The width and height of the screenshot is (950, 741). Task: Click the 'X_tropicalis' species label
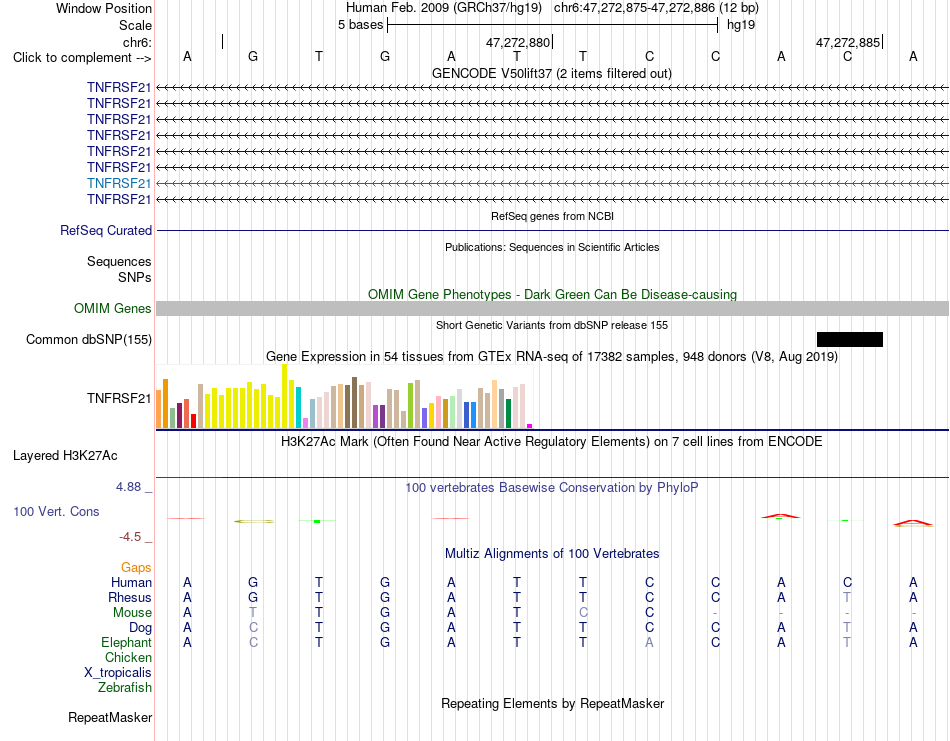pos(118,673)
